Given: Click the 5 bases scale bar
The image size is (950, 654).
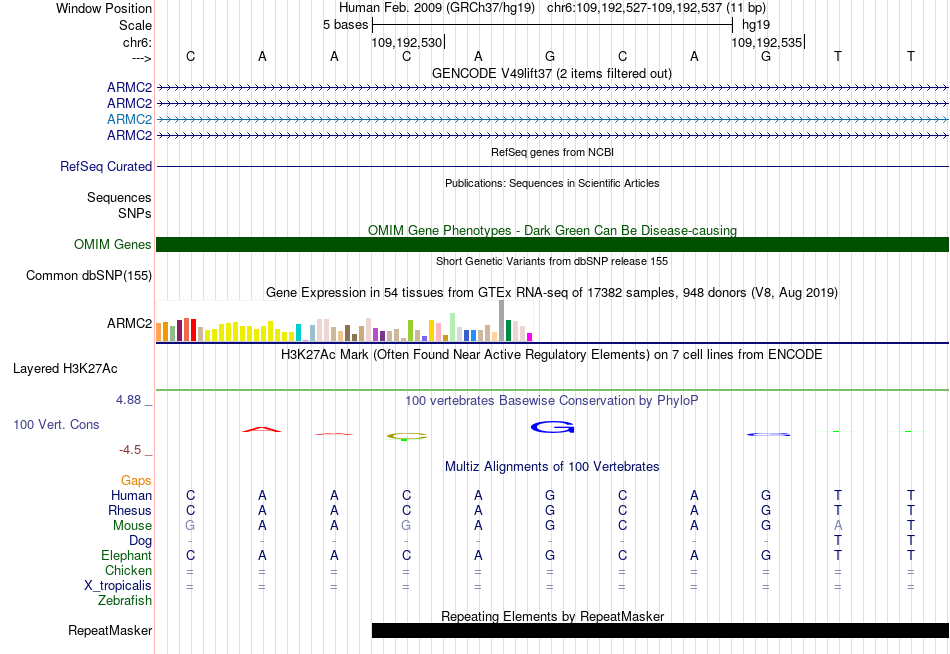Looking at the screenshot, I should pyautogui.click(x=552, y=25).
